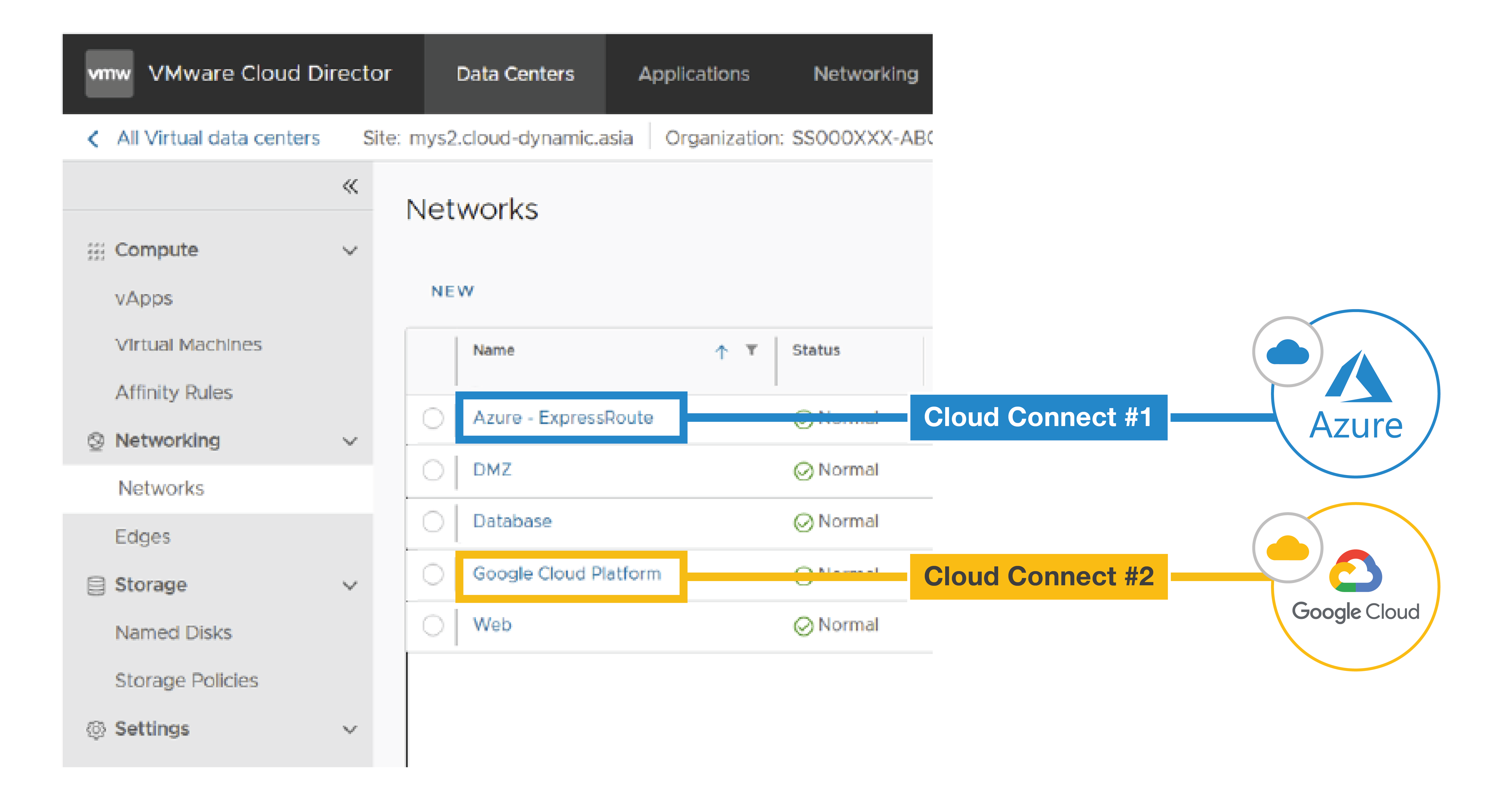Select the Azure - ExpressRoute radio button

tap(433, 418)
